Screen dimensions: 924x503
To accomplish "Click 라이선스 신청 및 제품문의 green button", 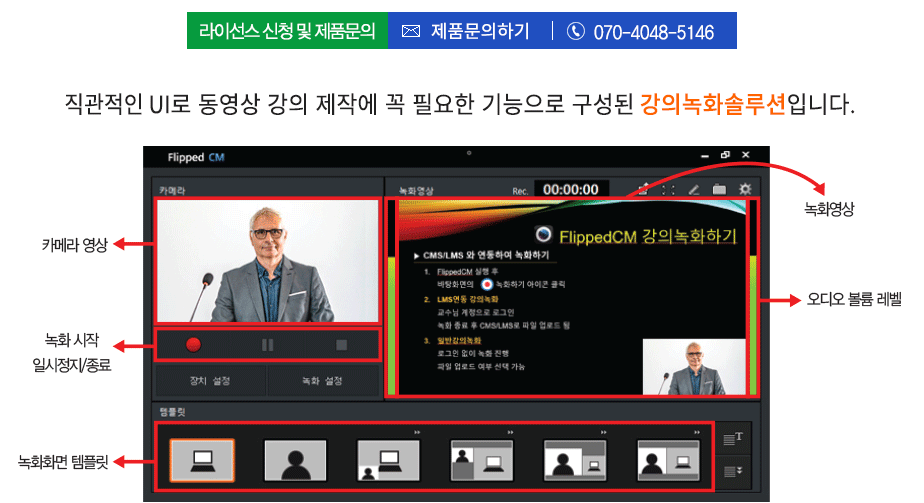I will 287,31.
